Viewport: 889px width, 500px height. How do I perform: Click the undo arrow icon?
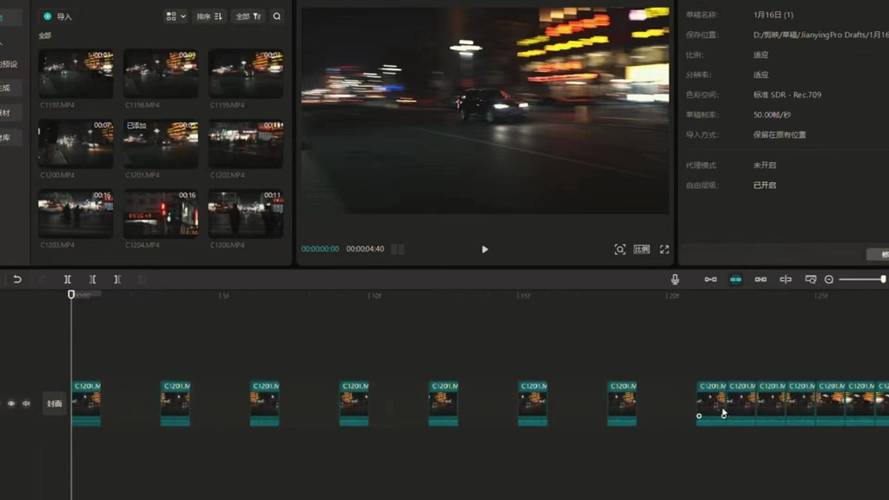(17, 280)
